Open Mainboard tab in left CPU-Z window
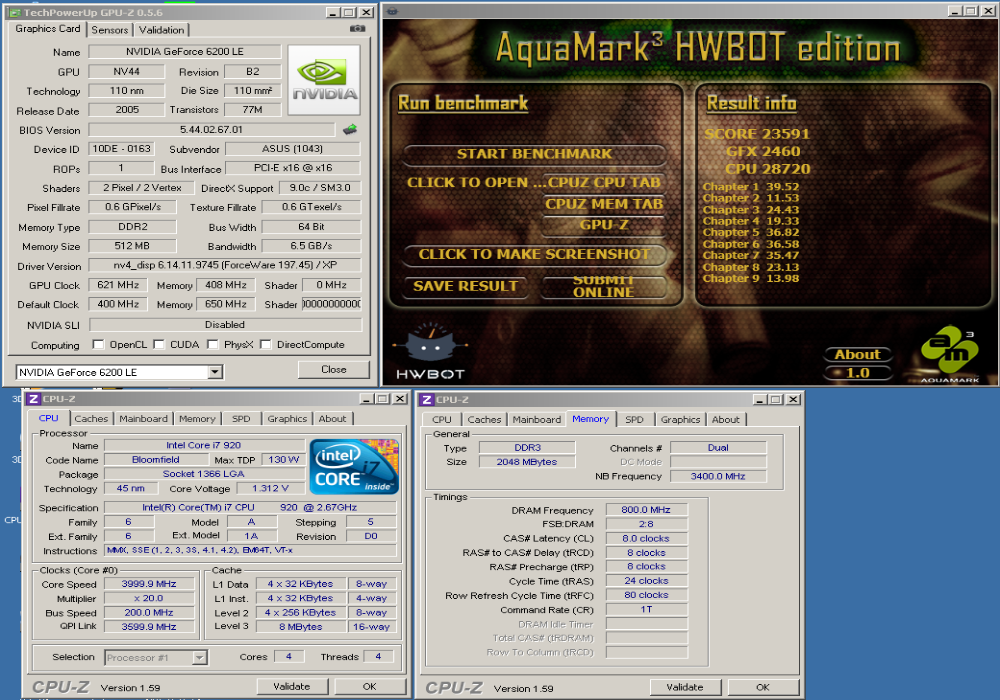 [x=143, y=419]
